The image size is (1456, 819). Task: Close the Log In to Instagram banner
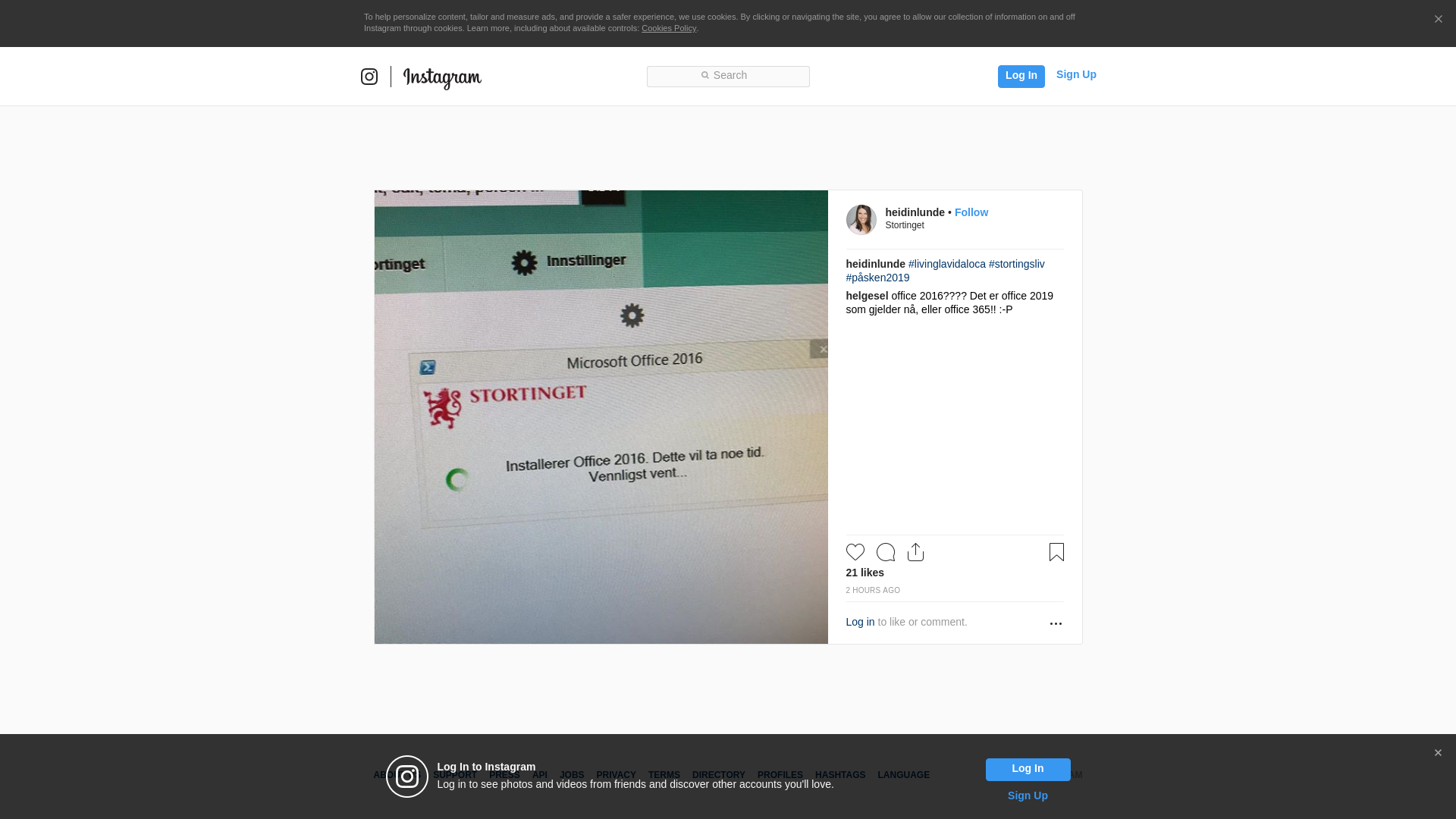coord(1438,753)
